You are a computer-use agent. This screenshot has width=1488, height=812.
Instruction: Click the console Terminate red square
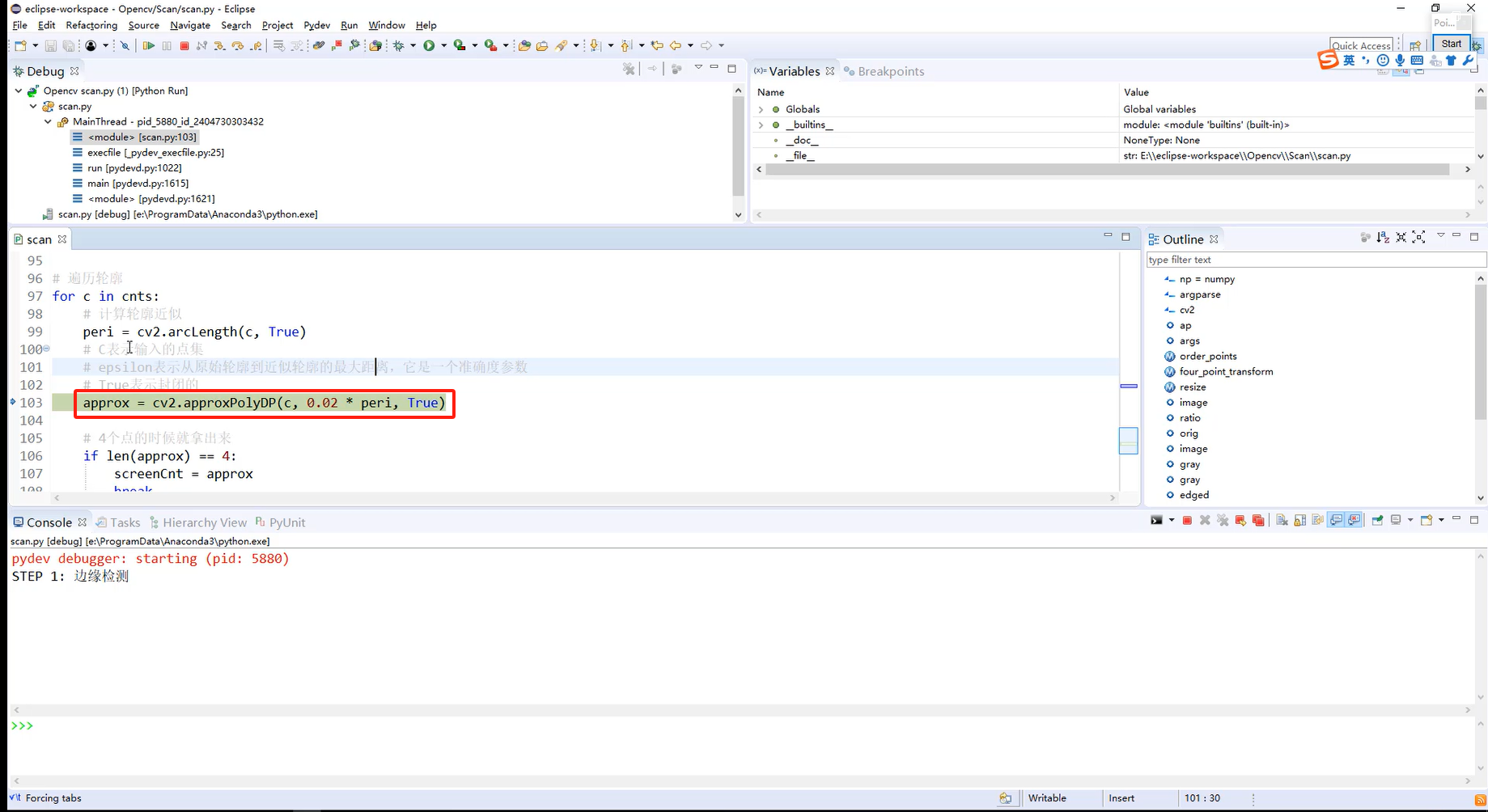click(x=1187, y=520)
